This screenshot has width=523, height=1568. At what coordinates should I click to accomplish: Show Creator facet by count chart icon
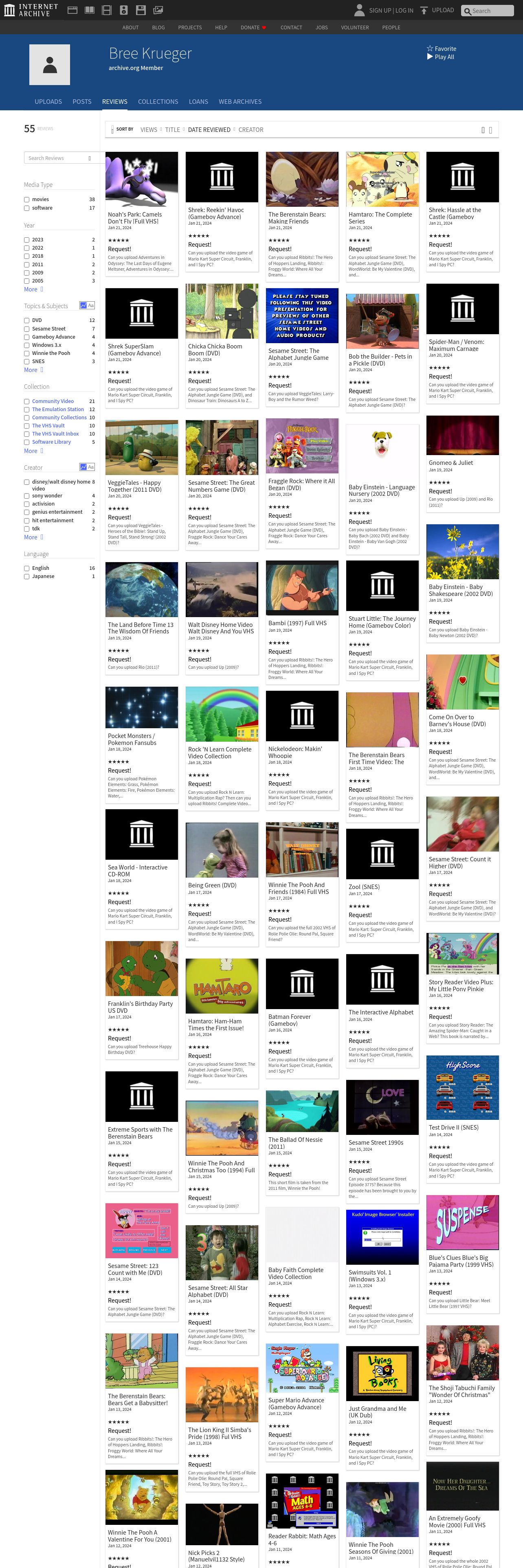click(x=83, y=467)
